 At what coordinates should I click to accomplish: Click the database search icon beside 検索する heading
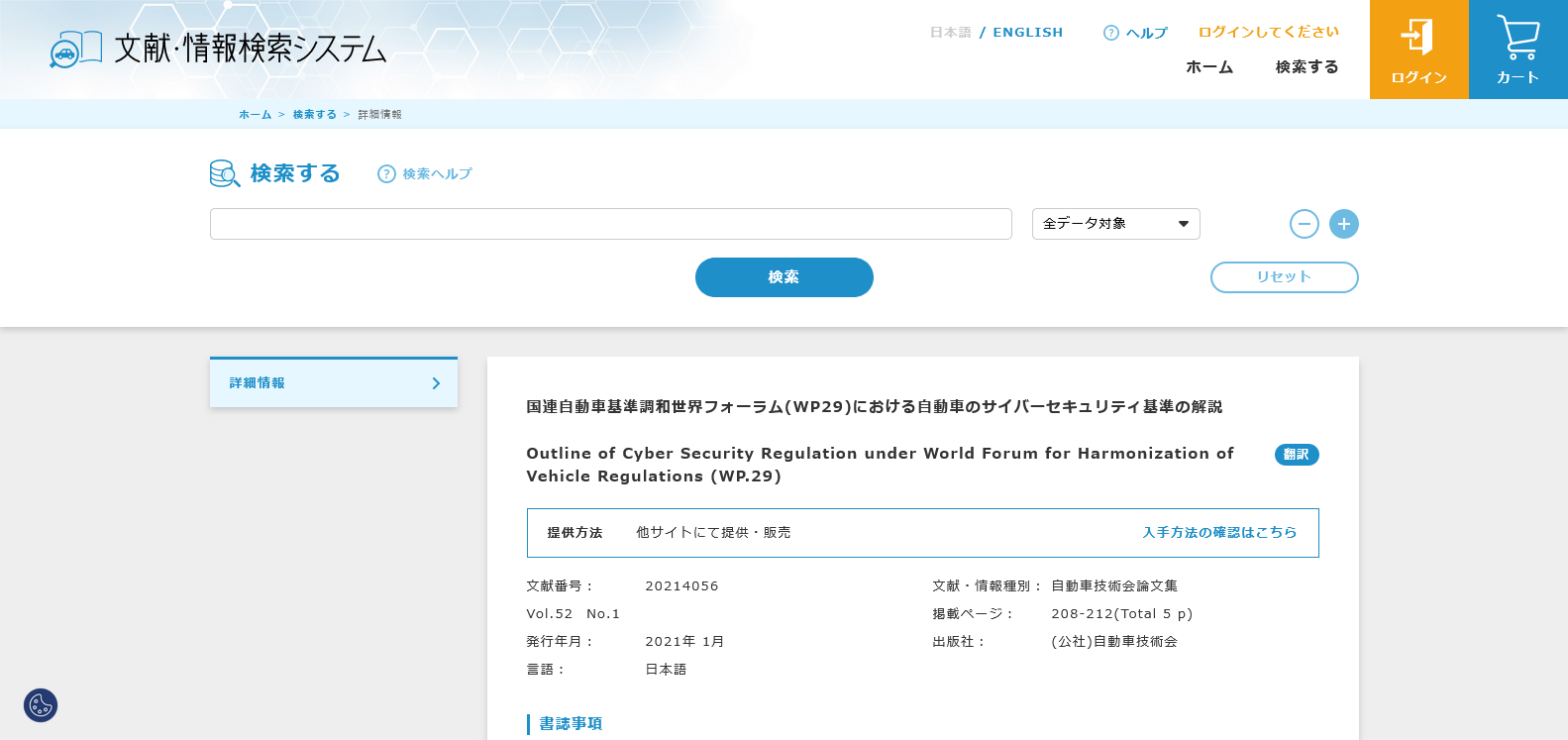click(x=225, y=174)
